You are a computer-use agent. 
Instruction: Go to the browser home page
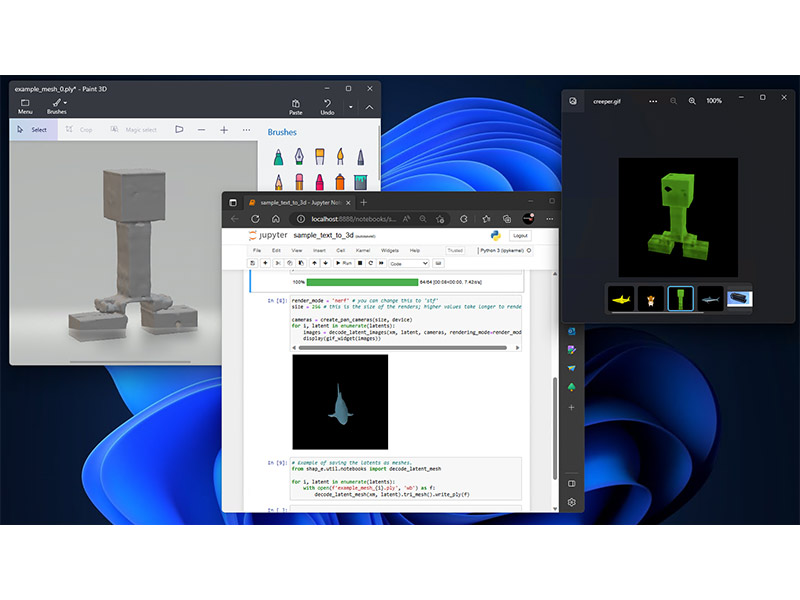click(x=276, y=219)
